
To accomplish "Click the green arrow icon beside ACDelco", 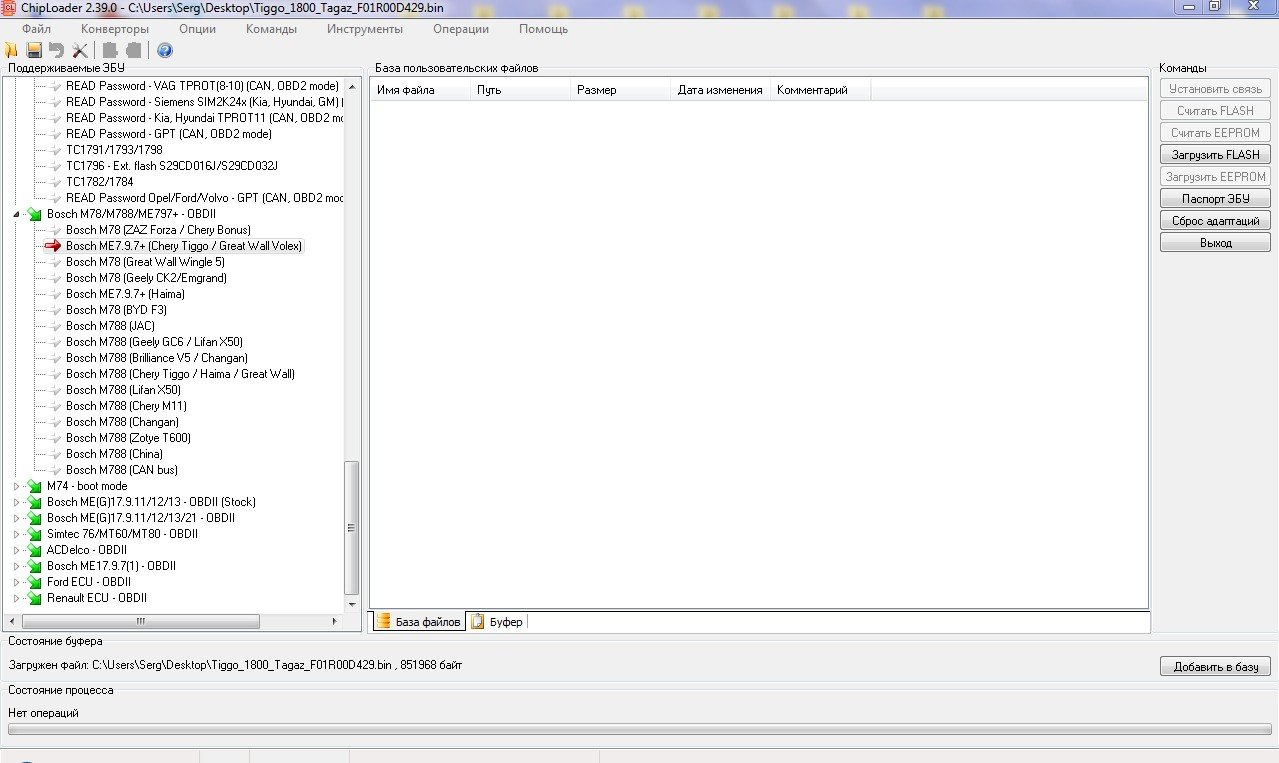I will click(35, 550).
